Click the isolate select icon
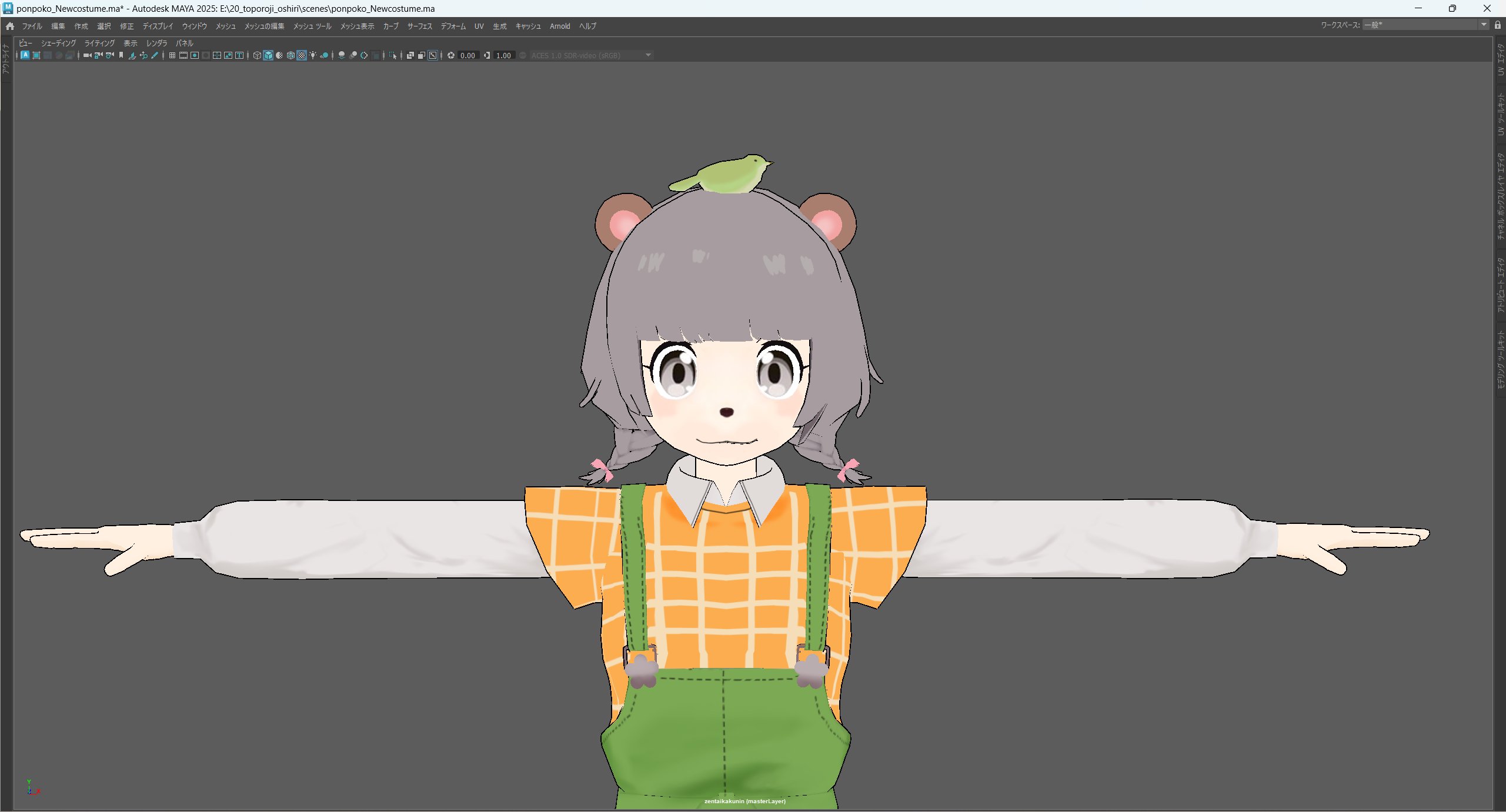1506x812 pixels. (x=393, y=55)
